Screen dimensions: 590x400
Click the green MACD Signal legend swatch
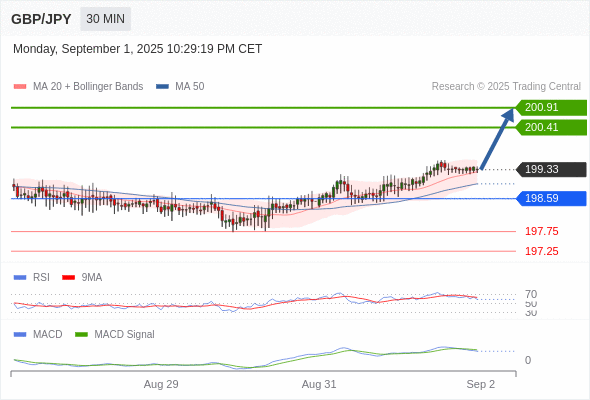point(81,335)
